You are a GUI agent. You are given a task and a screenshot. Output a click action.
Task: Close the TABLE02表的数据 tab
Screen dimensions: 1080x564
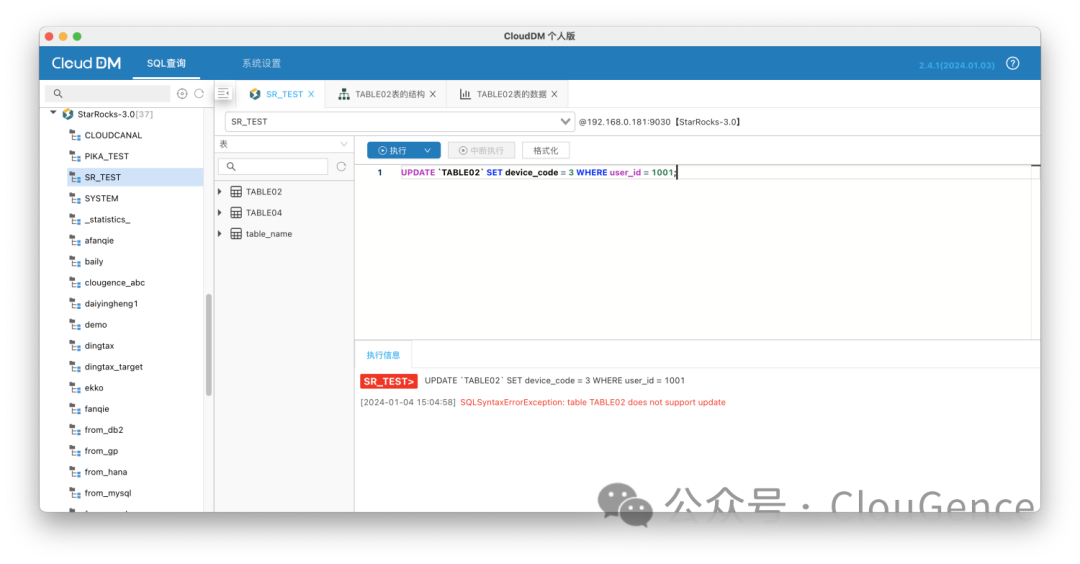pyautogui.click(x=554, y=94)
